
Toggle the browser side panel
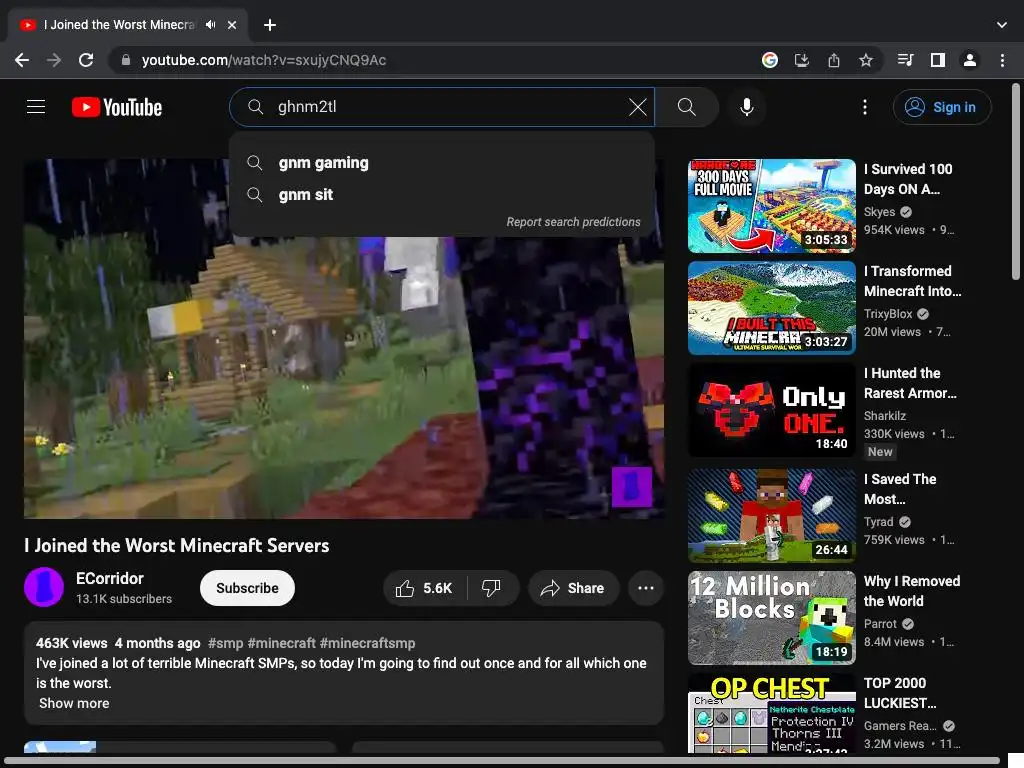[938, 60]
